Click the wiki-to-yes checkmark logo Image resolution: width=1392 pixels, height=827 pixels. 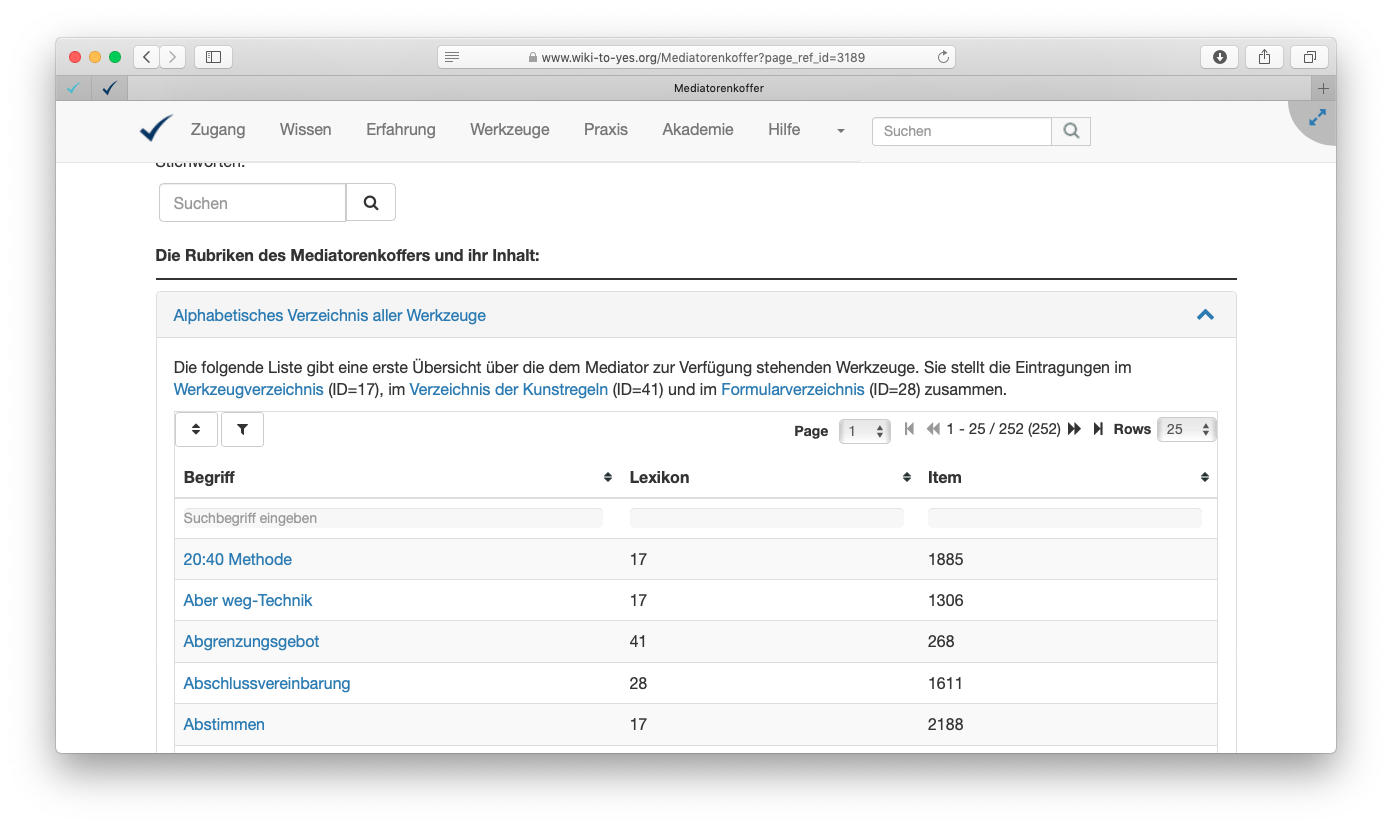(156, 129)
